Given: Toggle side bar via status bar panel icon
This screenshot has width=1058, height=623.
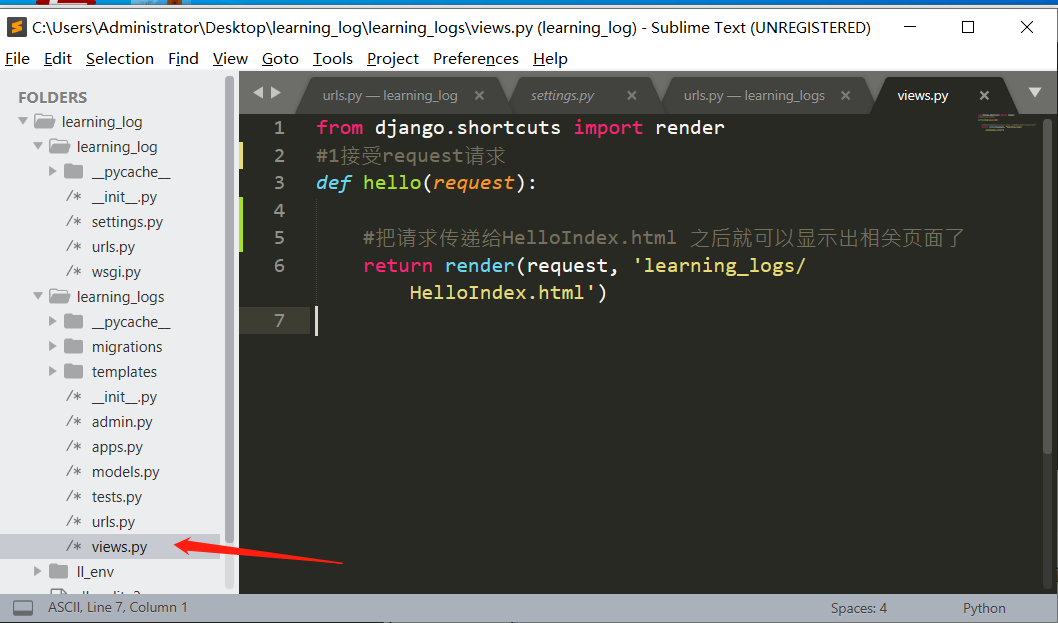Looking at the screenshot, I should click(x=23, y=607).
